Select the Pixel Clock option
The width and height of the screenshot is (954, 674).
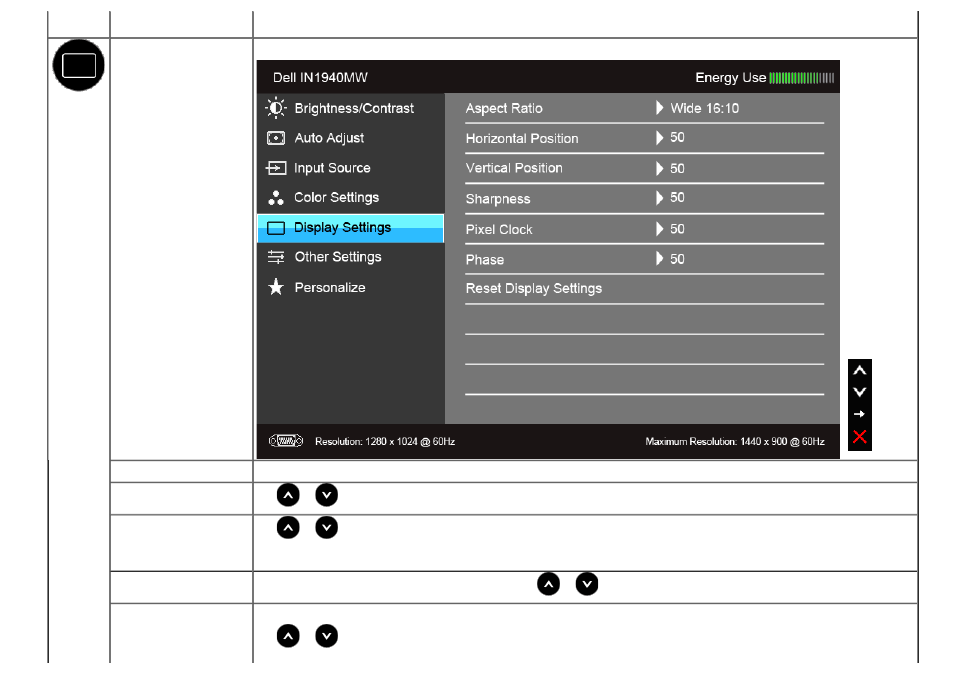(499, 229)
